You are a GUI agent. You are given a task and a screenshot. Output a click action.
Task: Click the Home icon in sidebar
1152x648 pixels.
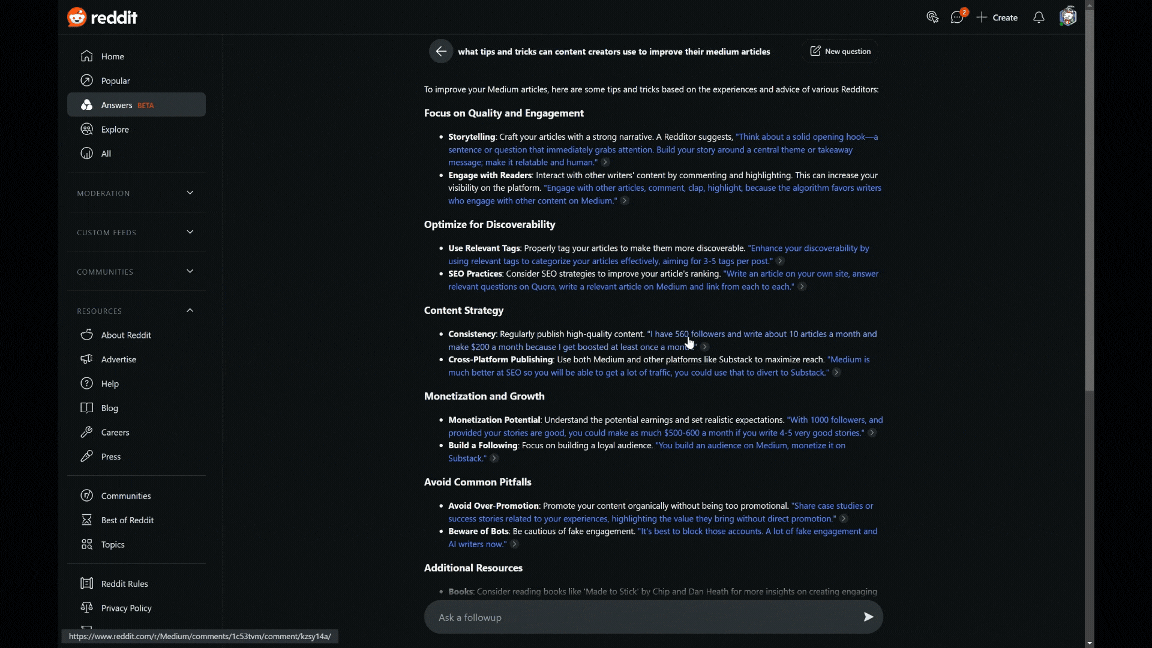point(87,56)
